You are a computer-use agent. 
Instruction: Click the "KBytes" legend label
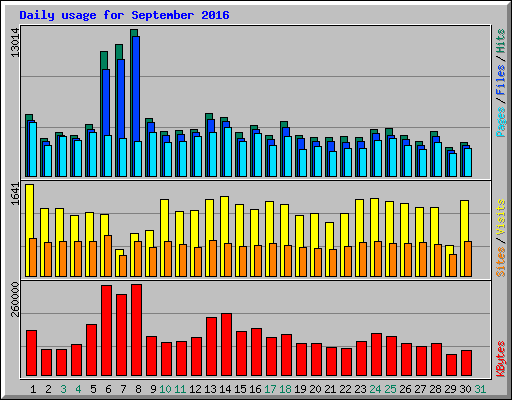click(x=501, y=359)
